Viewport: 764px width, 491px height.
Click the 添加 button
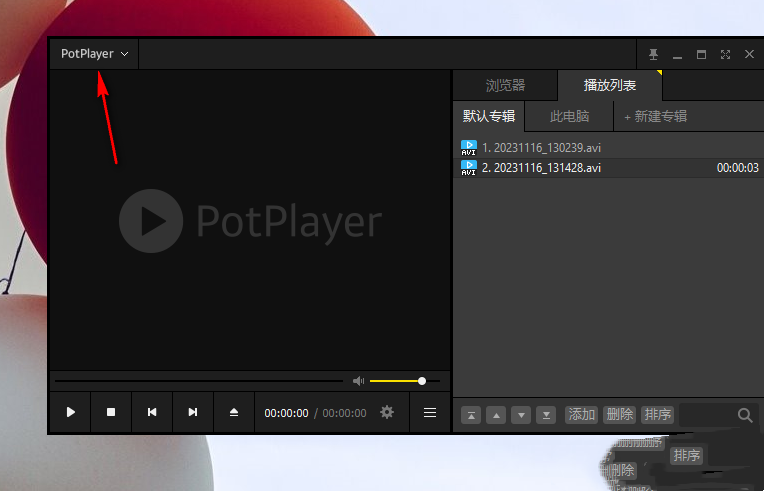tap(581, 415)
